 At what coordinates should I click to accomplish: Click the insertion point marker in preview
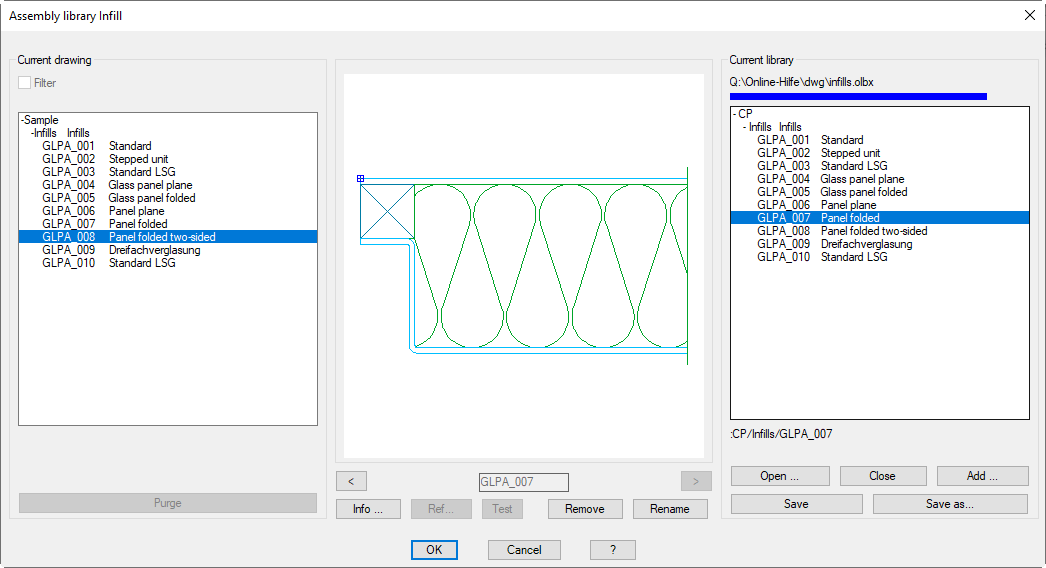click(x=360, y=179)
